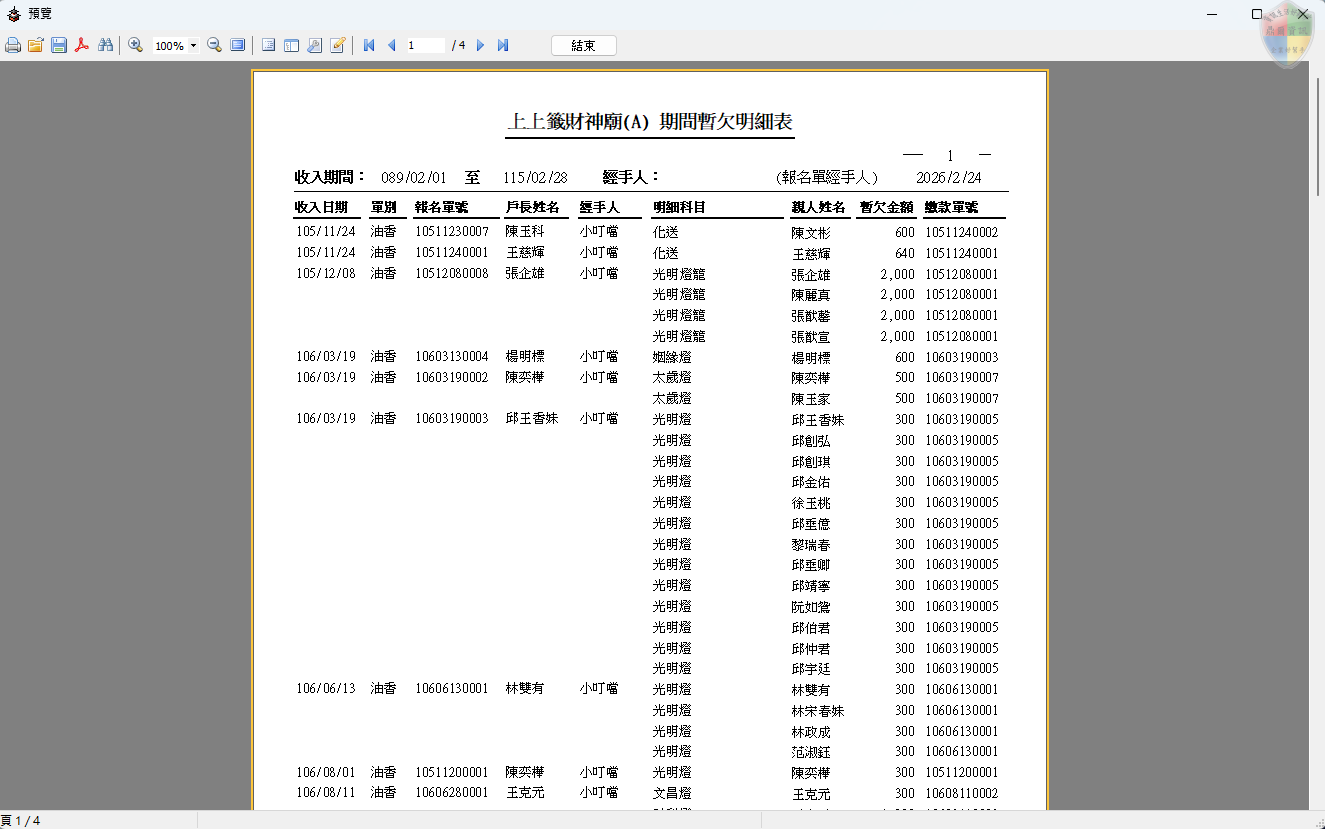Open page settings with the wrench icon
The image size is (1325, 829).
click(314, 45)
